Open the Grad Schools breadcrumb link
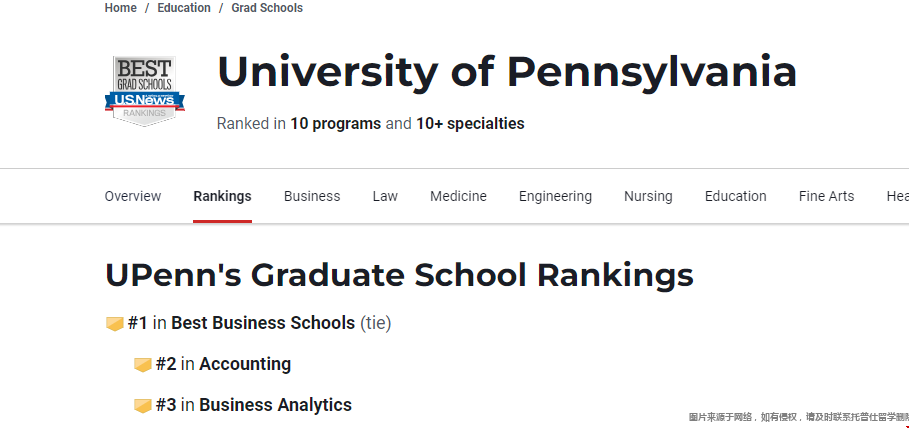 (267, 8)
